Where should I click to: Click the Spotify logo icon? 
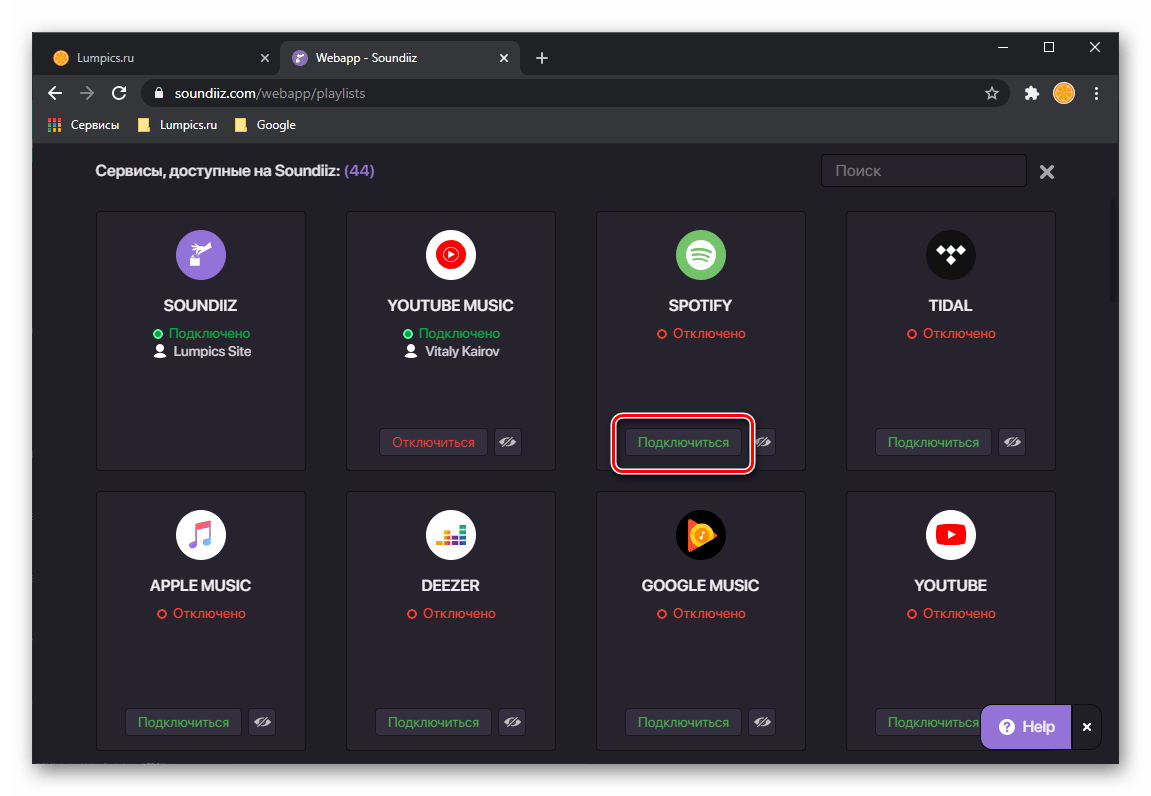[x=701, y=255]
